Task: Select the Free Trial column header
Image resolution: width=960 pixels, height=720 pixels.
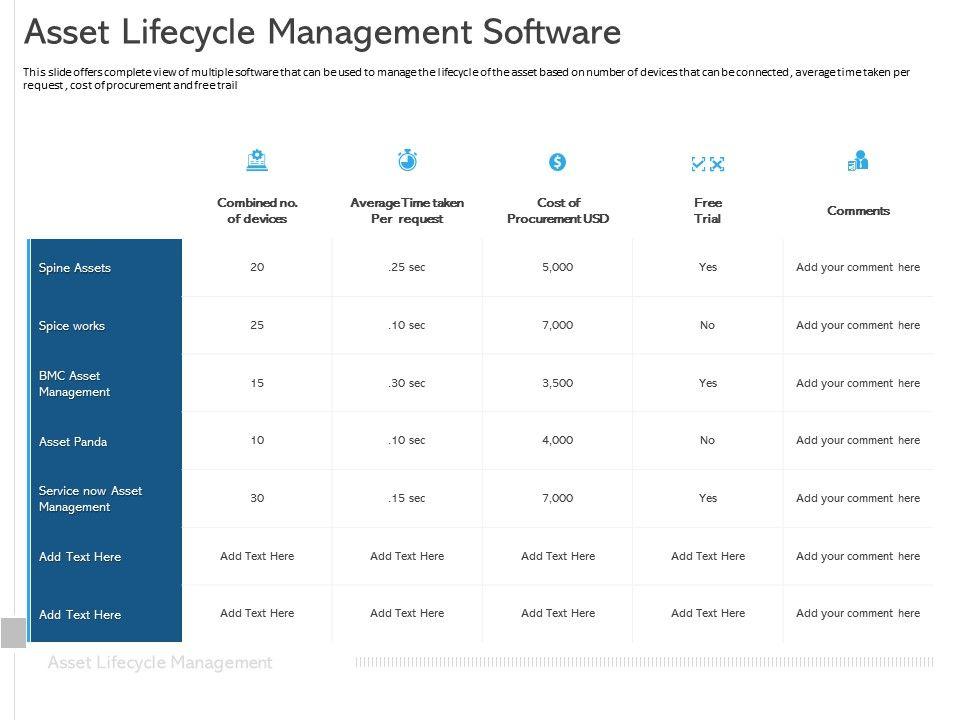Action: tap(708, 211)
